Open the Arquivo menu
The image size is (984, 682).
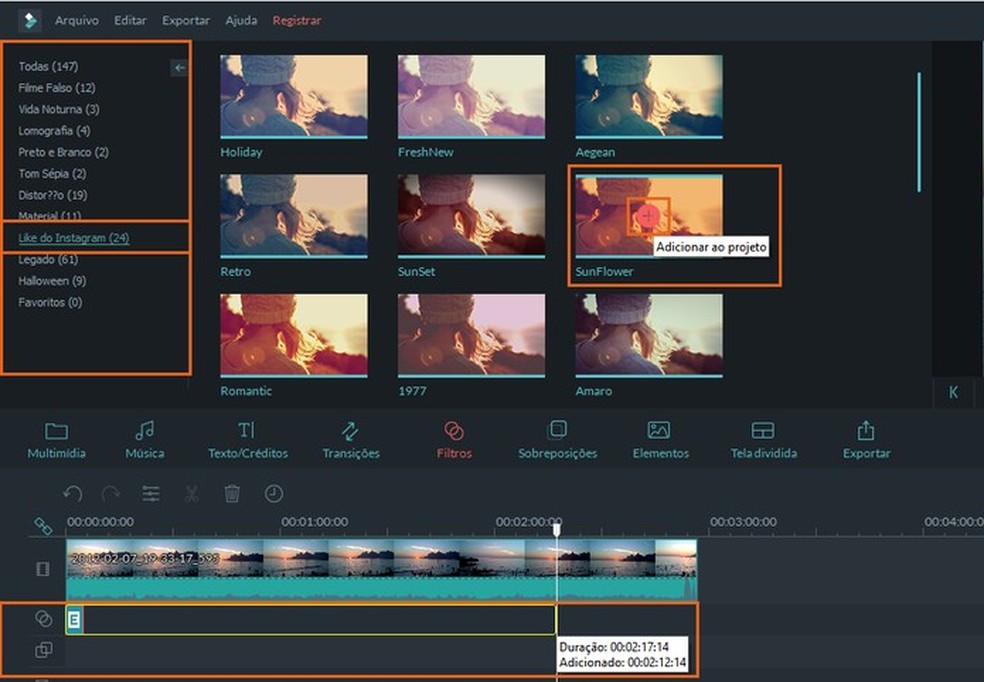click(78, 19)
